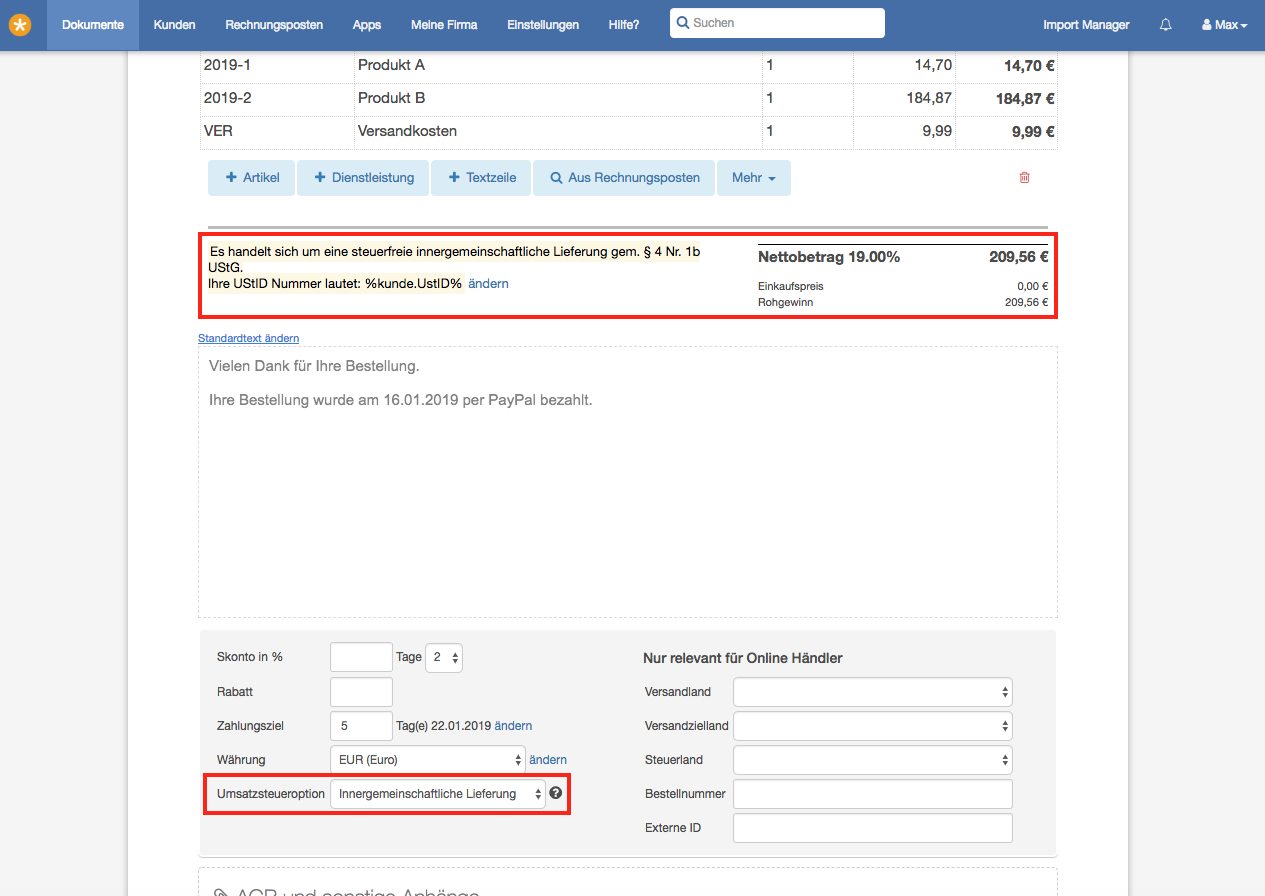Click the VER article cell

point(277,131)
